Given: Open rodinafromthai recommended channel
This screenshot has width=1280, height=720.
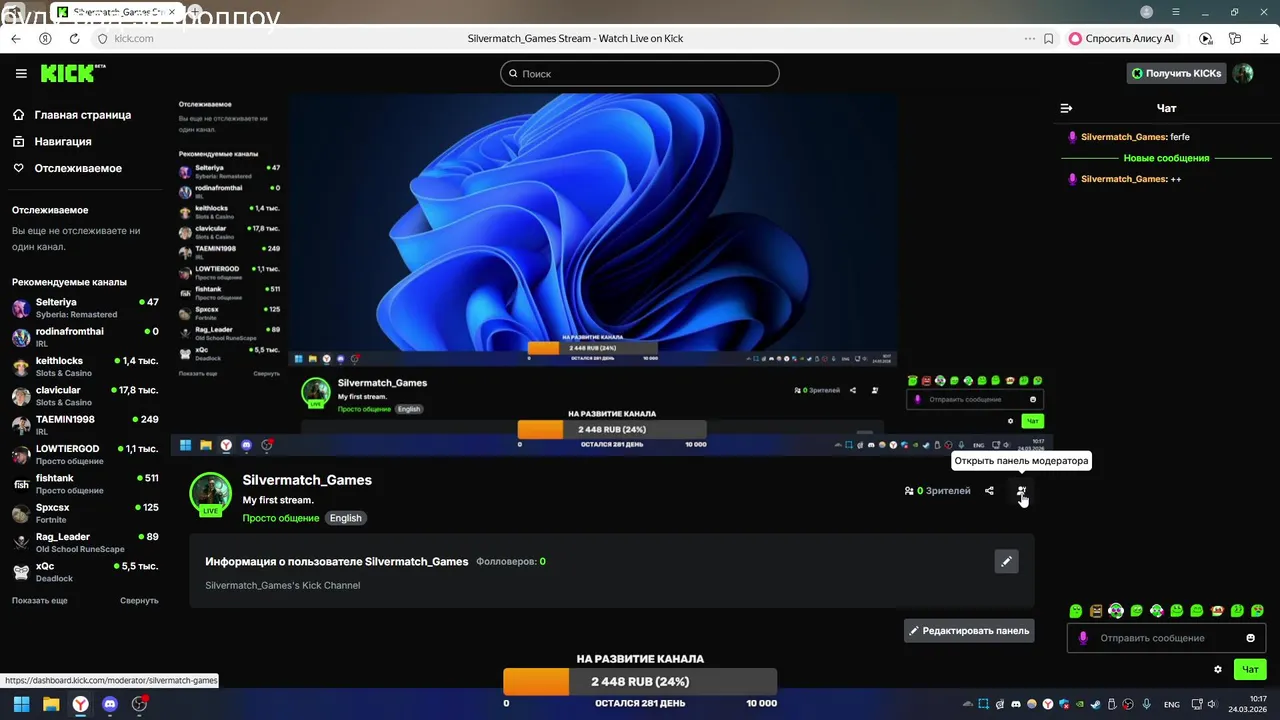Looking at the screenshot, I should coord(85,337).
